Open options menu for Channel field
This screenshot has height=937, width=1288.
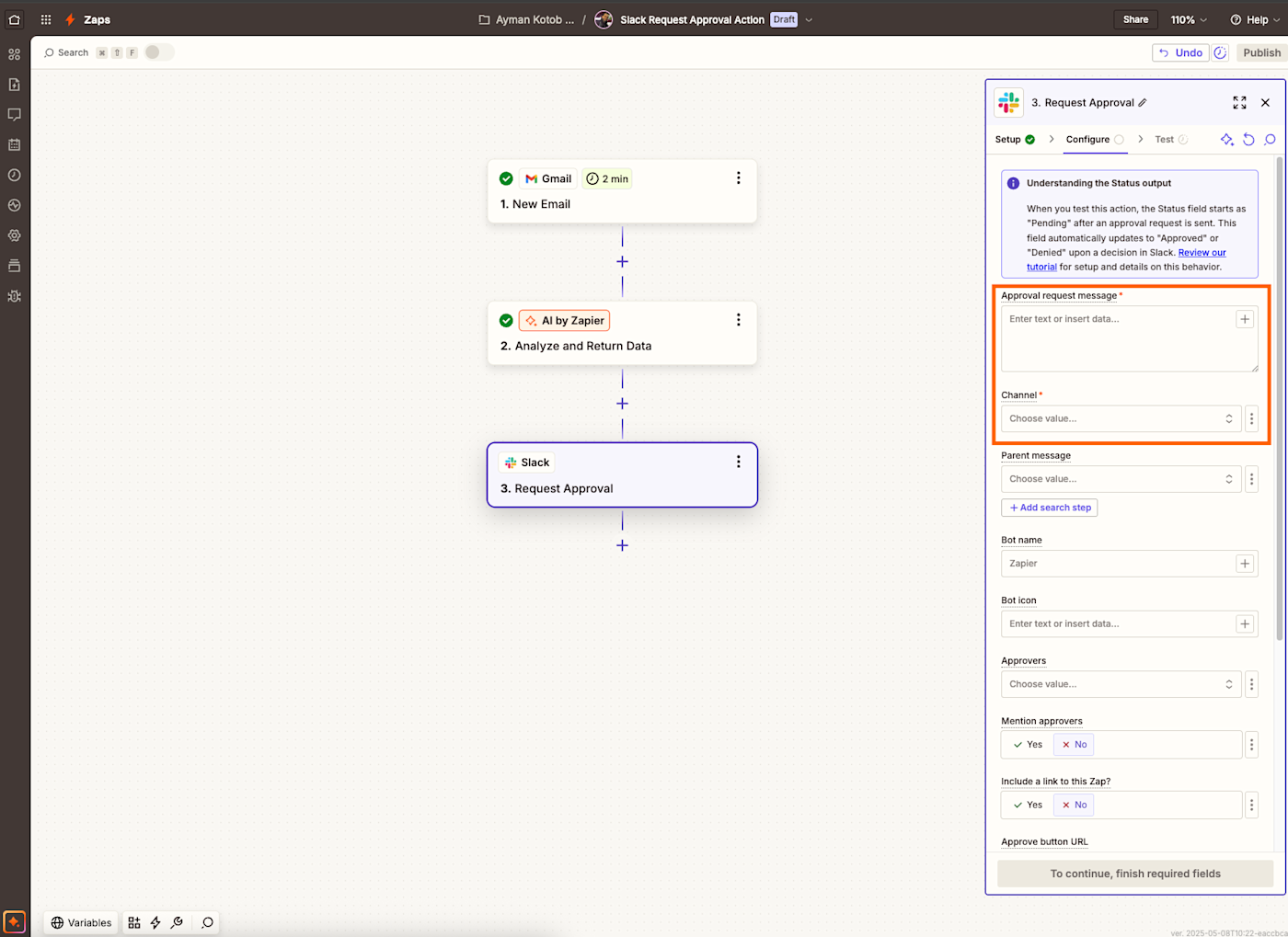pos(1251,418)
